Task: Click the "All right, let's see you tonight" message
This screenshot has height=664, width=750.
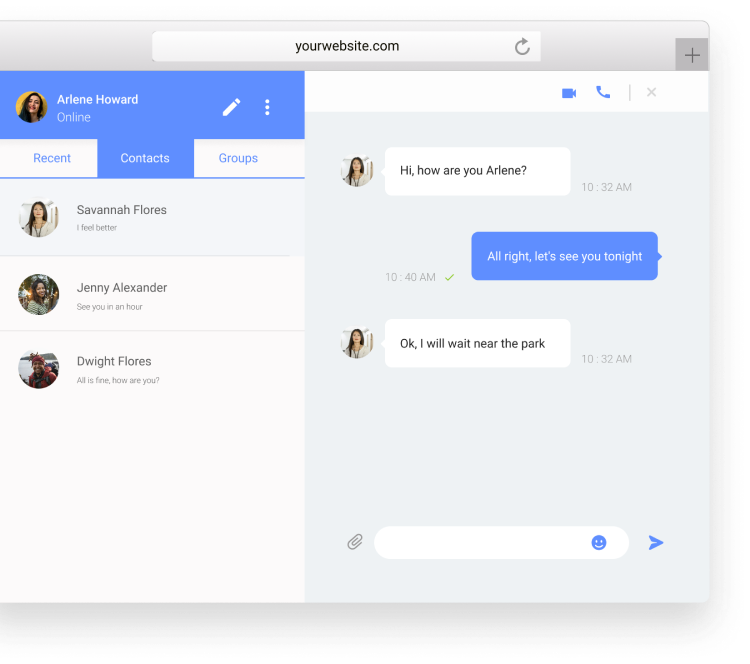Action: 564,257
